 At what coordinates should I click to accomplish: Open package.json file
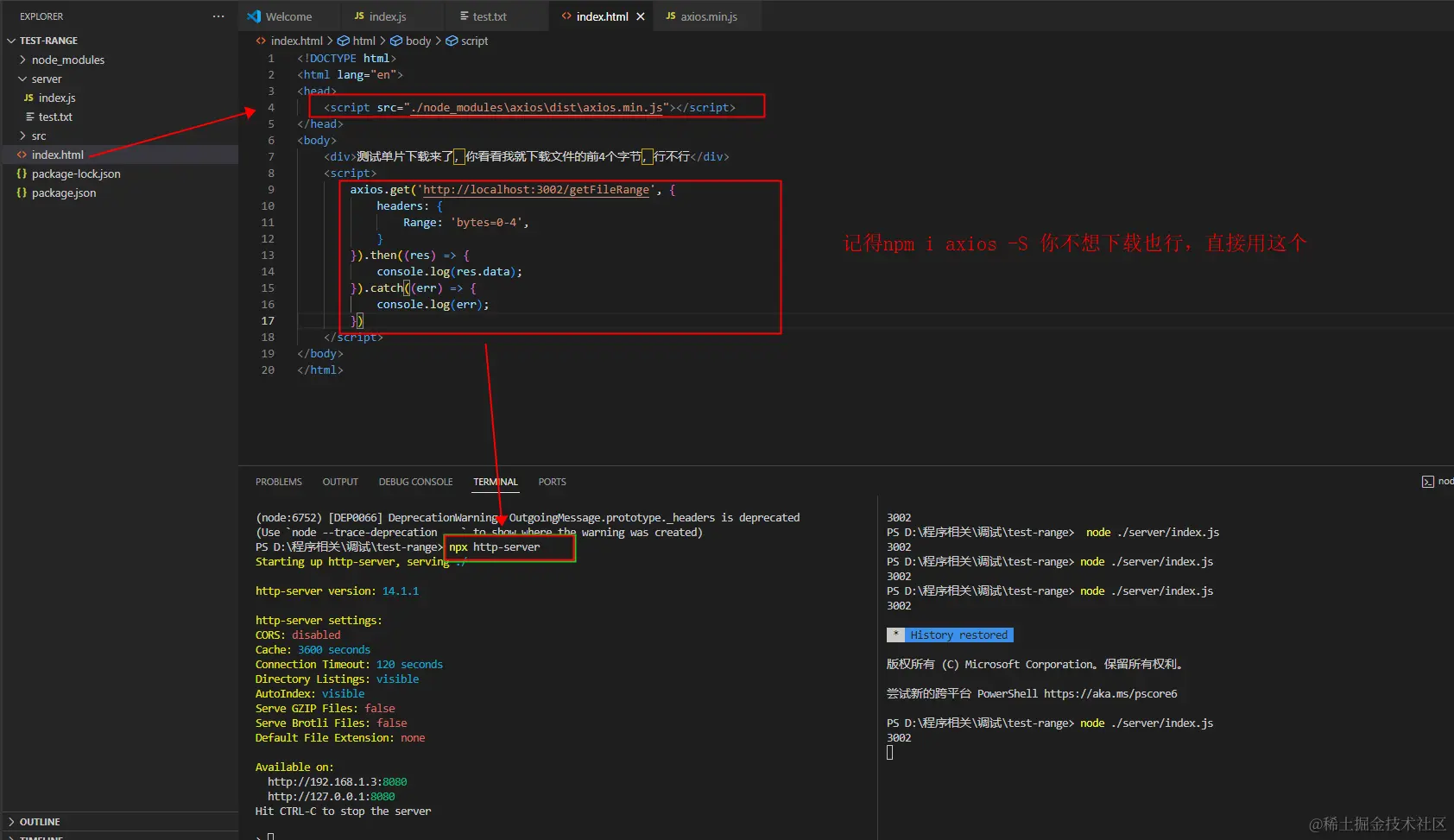[64, 193]
